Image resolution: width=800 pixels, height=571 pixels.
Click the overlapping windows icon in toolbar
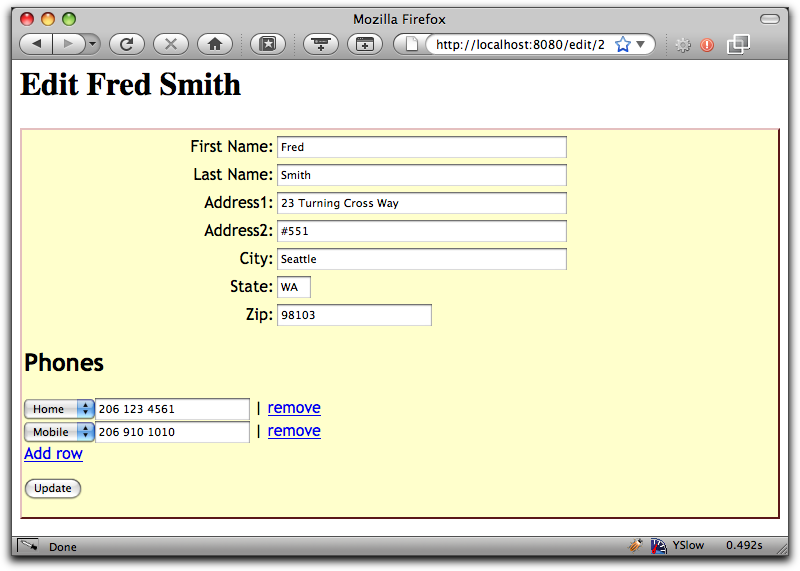738,44
